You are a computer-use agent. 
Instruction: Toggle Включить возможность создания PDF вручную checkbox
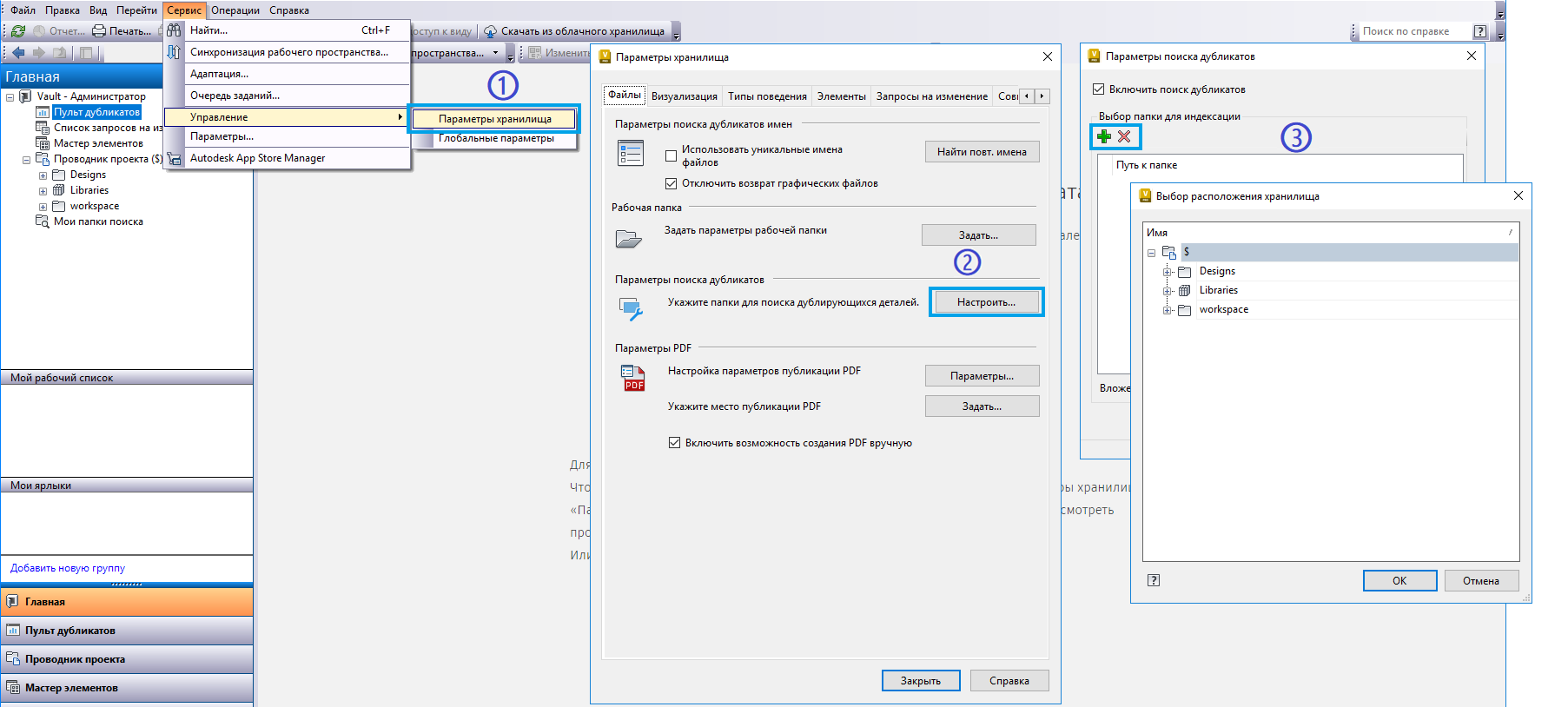pos(674,443)
